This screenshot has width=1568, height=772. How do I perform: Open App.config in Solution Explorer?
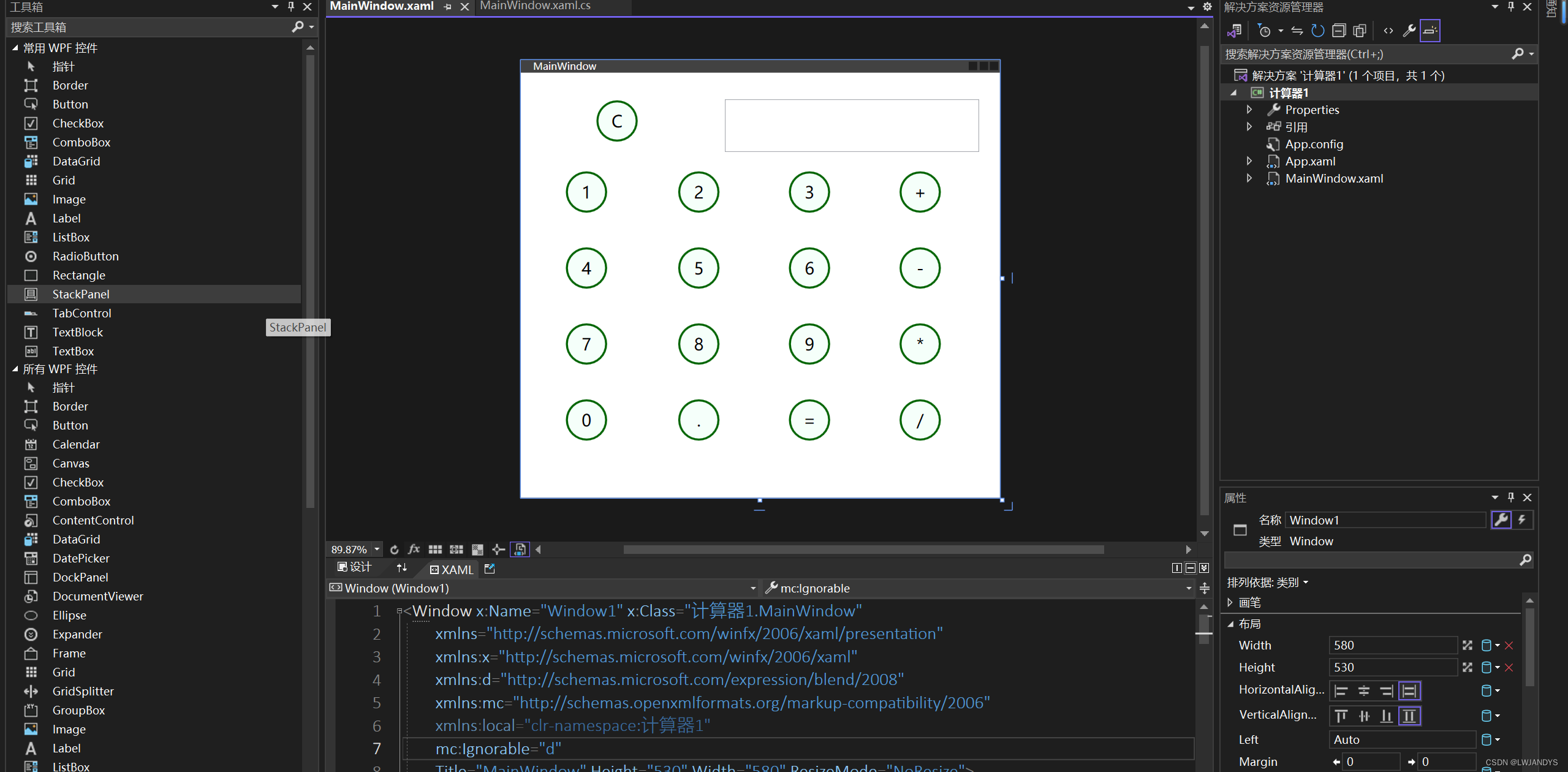click(1314, 144)
